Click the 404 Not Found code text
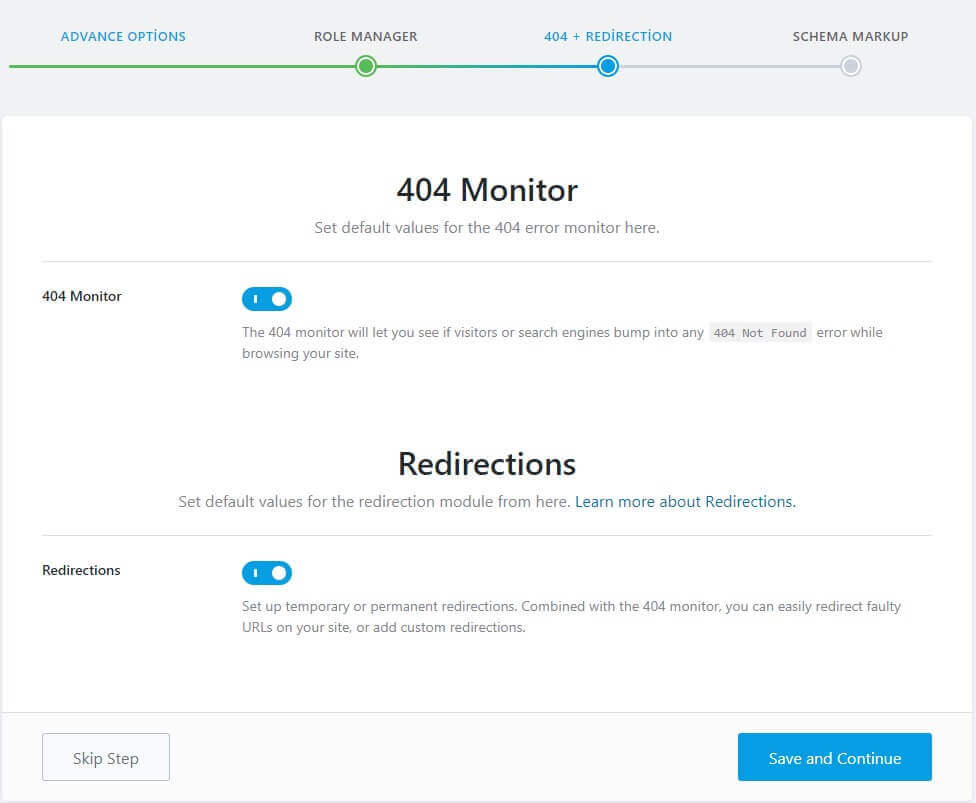 (x=760, y=333)
